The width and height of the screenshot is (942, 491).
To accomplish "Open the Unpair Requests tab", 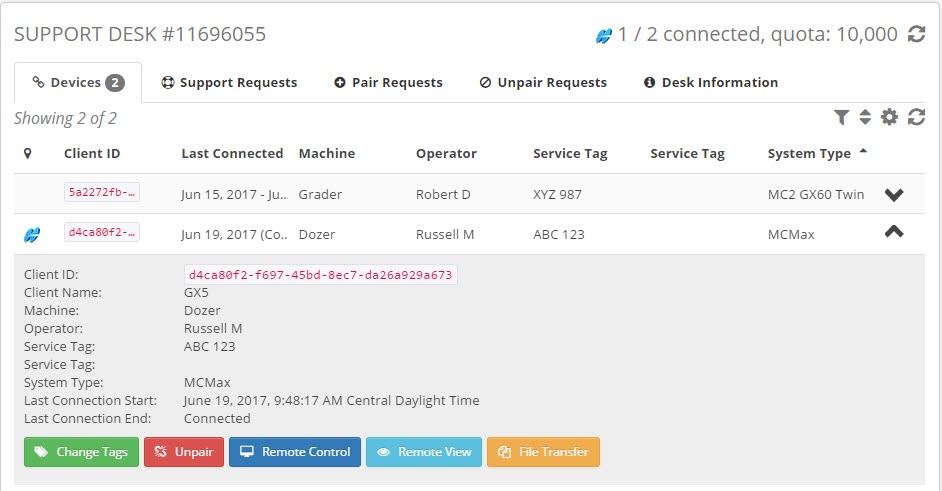I will click(543, 83).
